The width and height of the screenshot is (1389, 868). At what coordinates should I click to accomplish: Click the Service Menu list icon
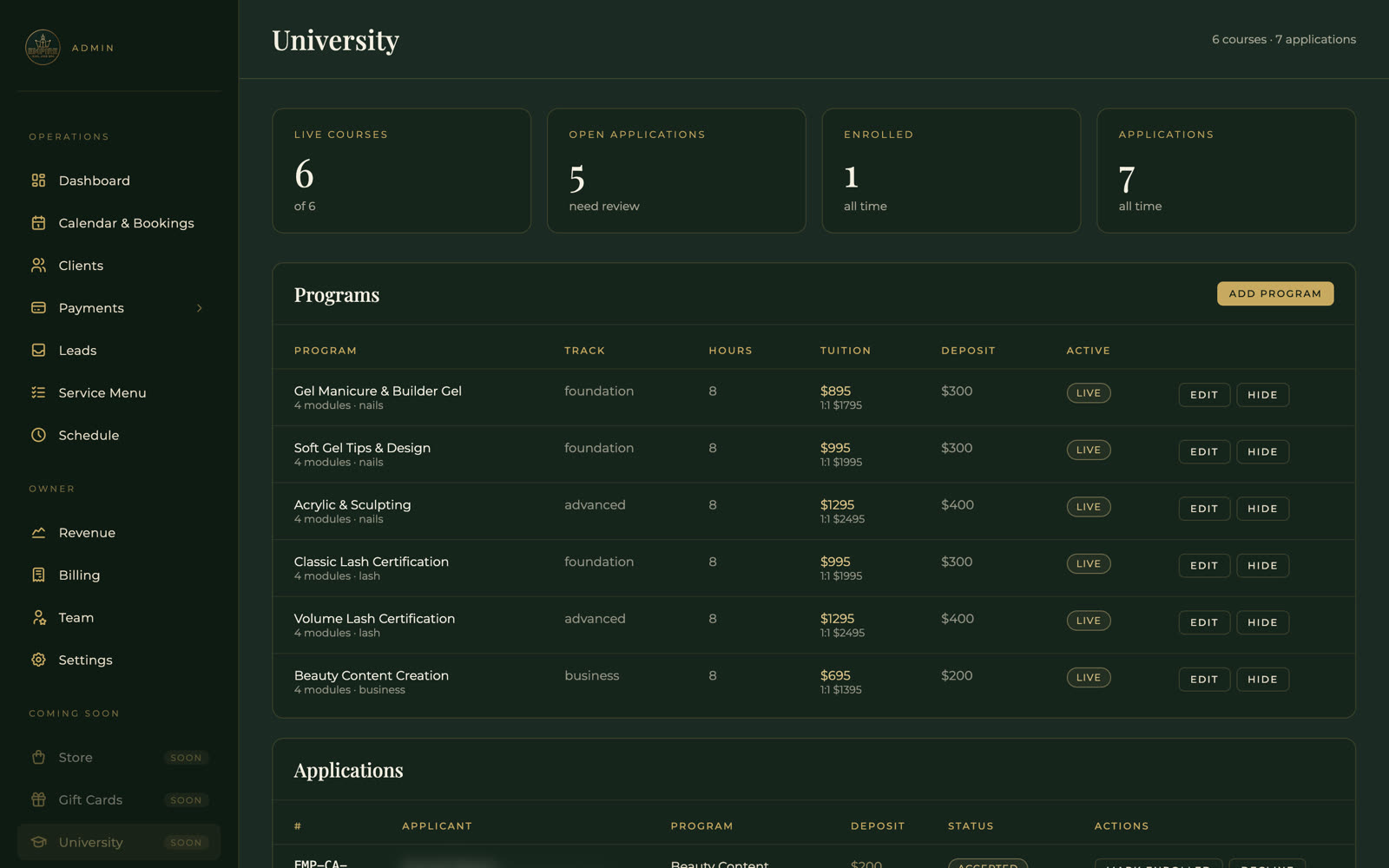38,393
